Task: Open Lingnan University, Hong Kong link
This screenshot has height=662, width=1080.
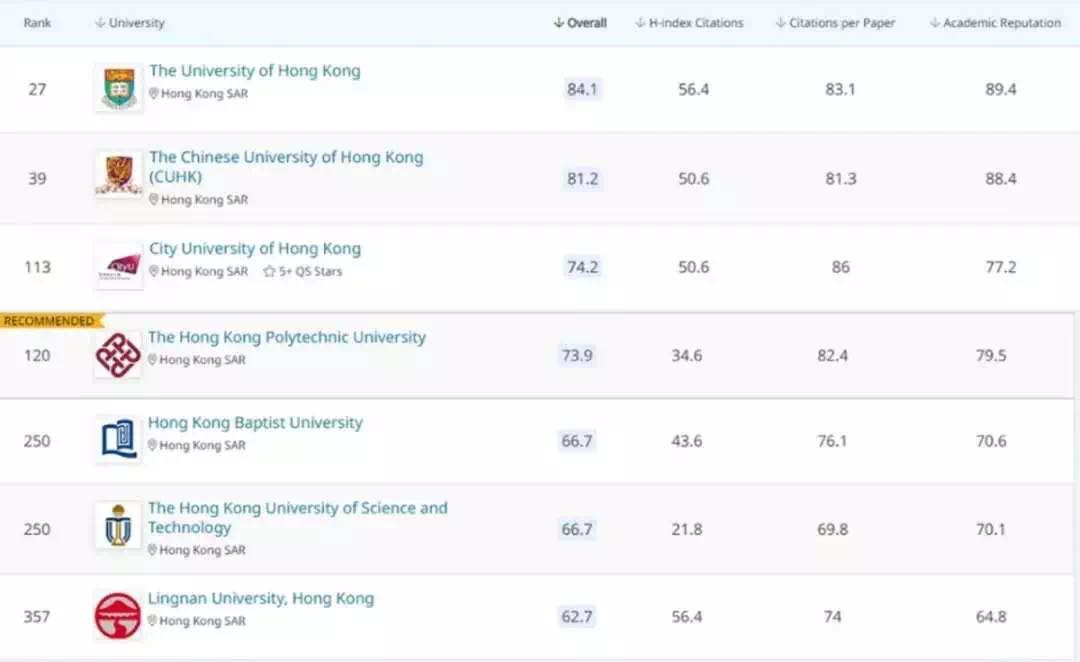Action: (260, 599)
